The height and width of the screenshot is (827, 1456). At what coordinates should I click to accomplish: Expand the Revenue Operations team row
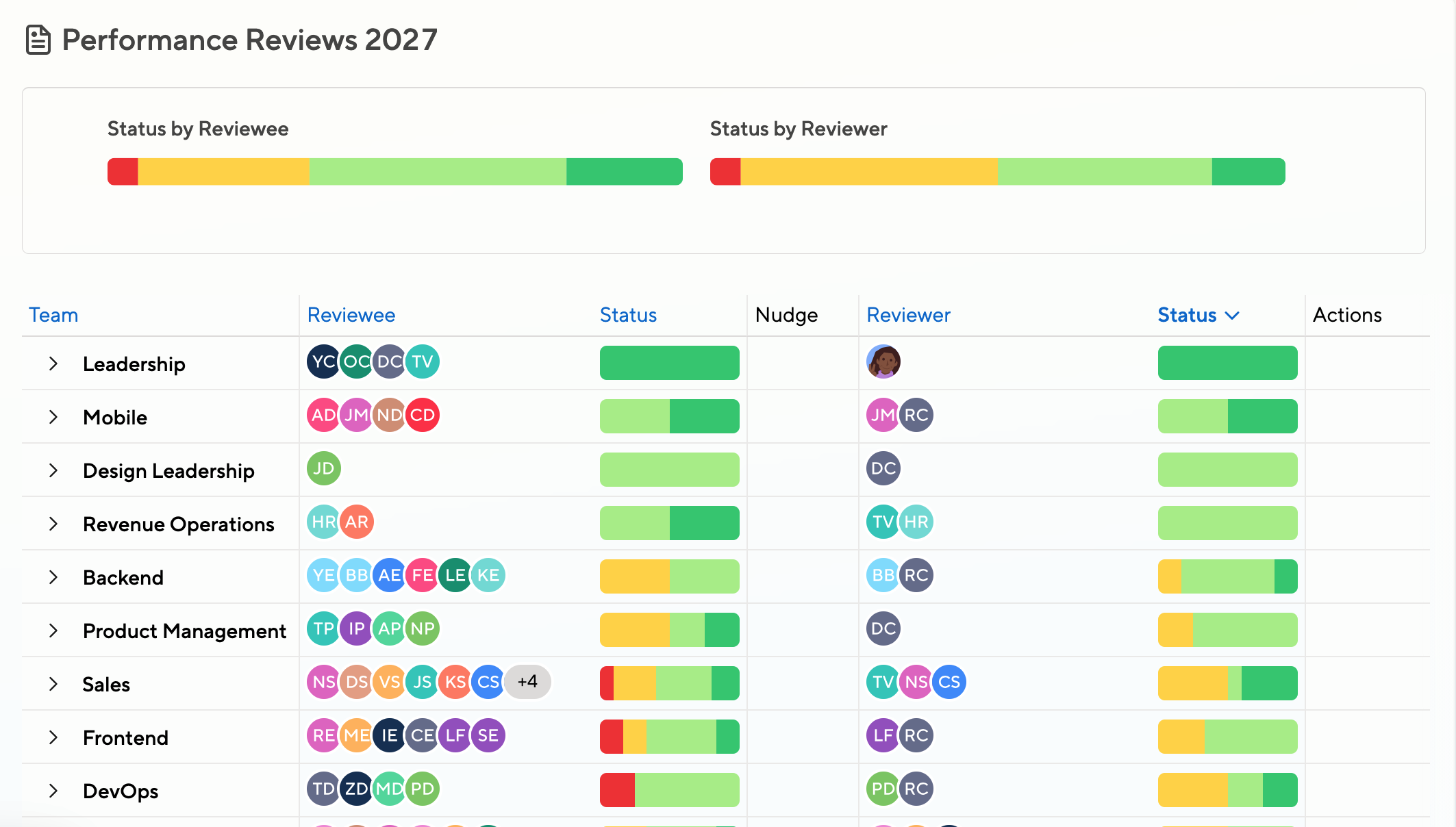53,524
